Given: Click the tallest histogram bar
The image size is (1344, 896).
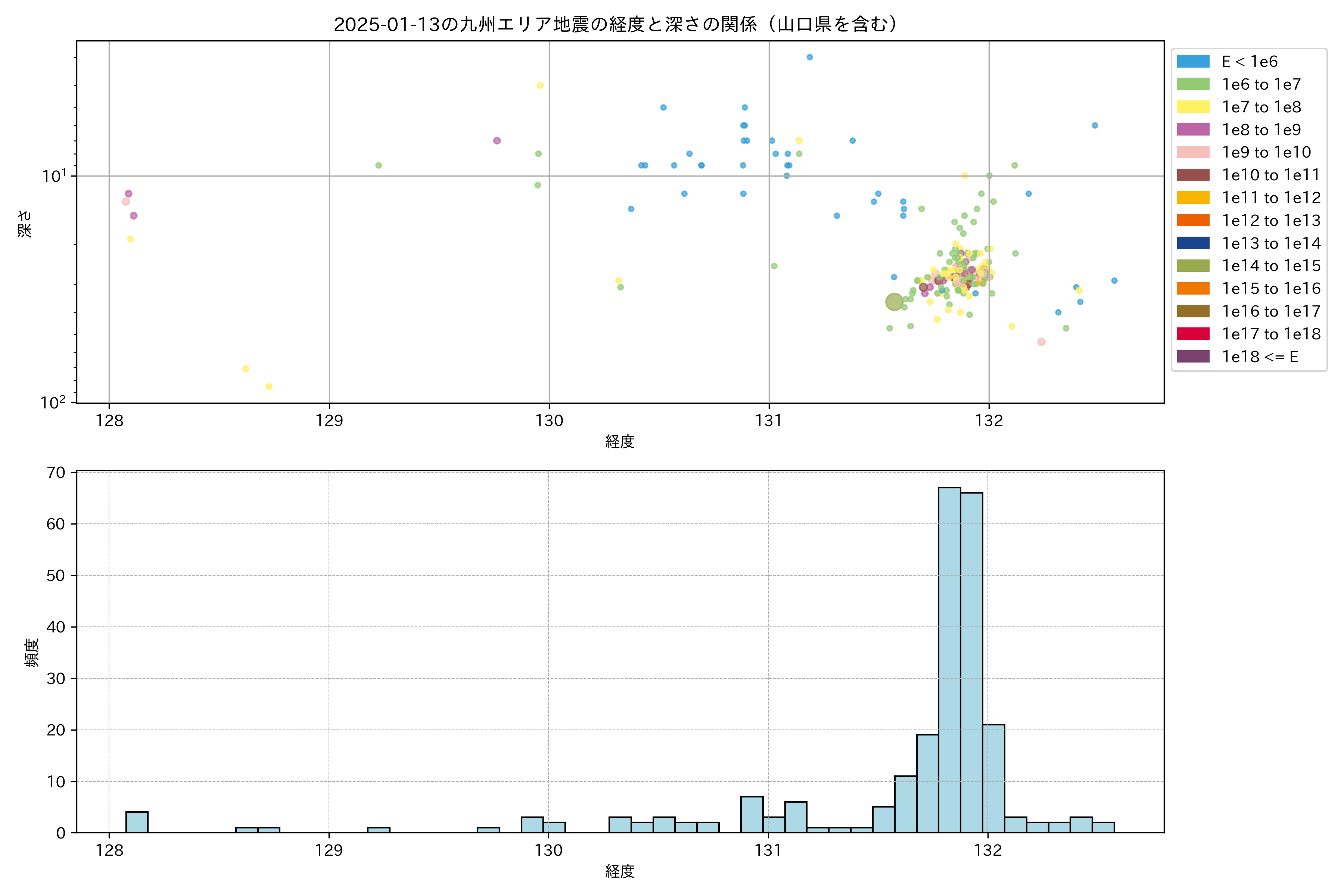Looking at the screenshot, I should 949,659.
